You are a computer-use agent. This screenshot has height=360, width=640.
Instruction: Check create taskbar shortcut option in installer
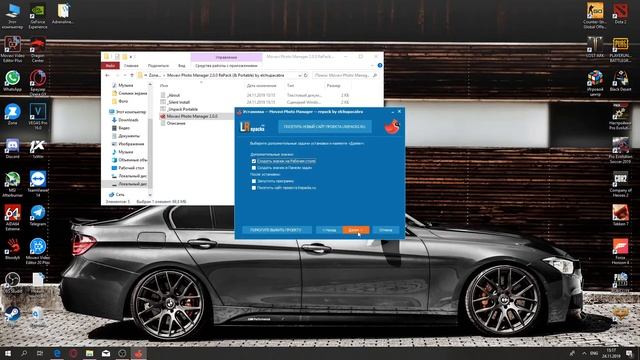[x=253, y=168]
